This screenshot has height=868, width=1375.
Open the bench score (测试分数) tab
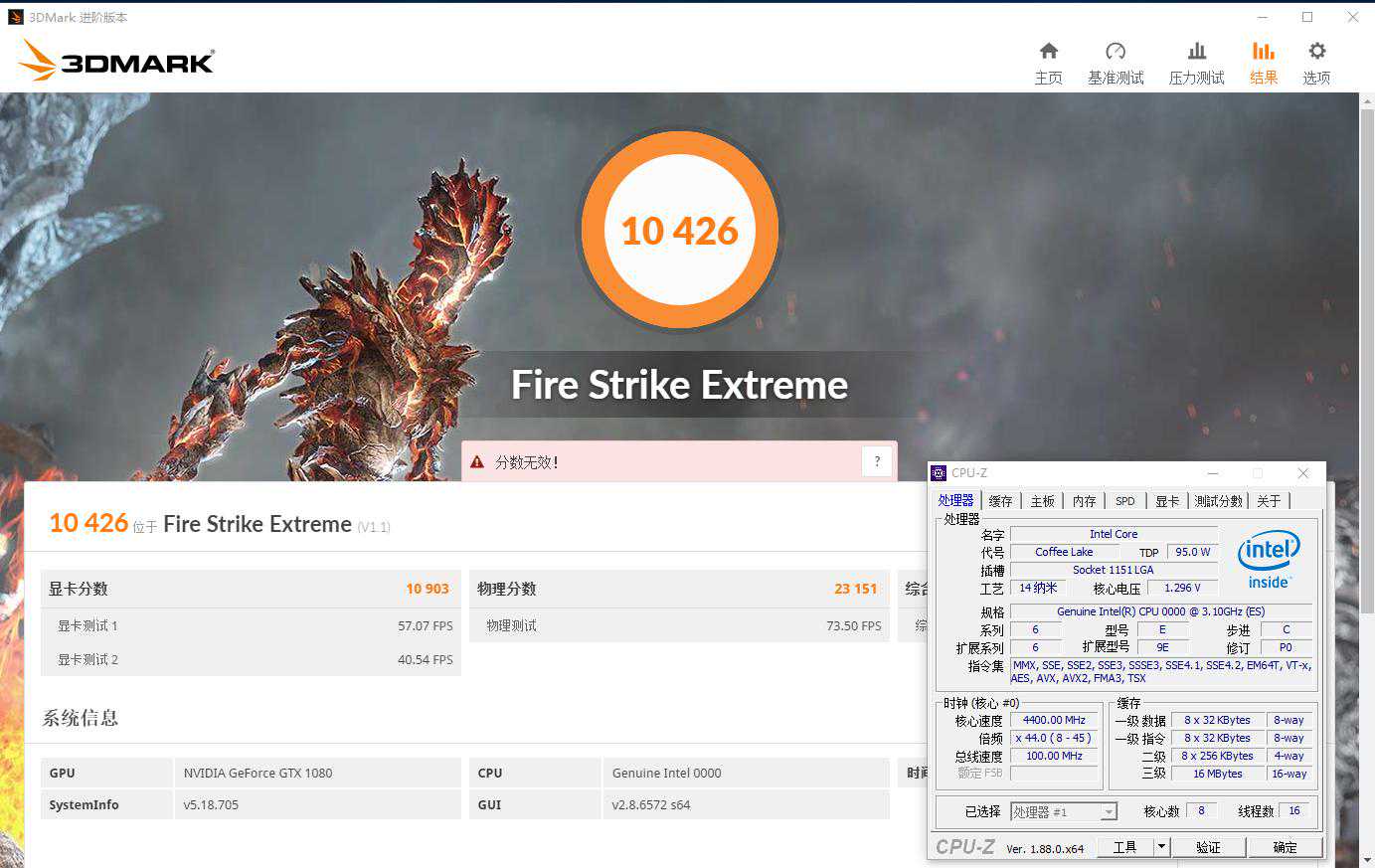1218,501
